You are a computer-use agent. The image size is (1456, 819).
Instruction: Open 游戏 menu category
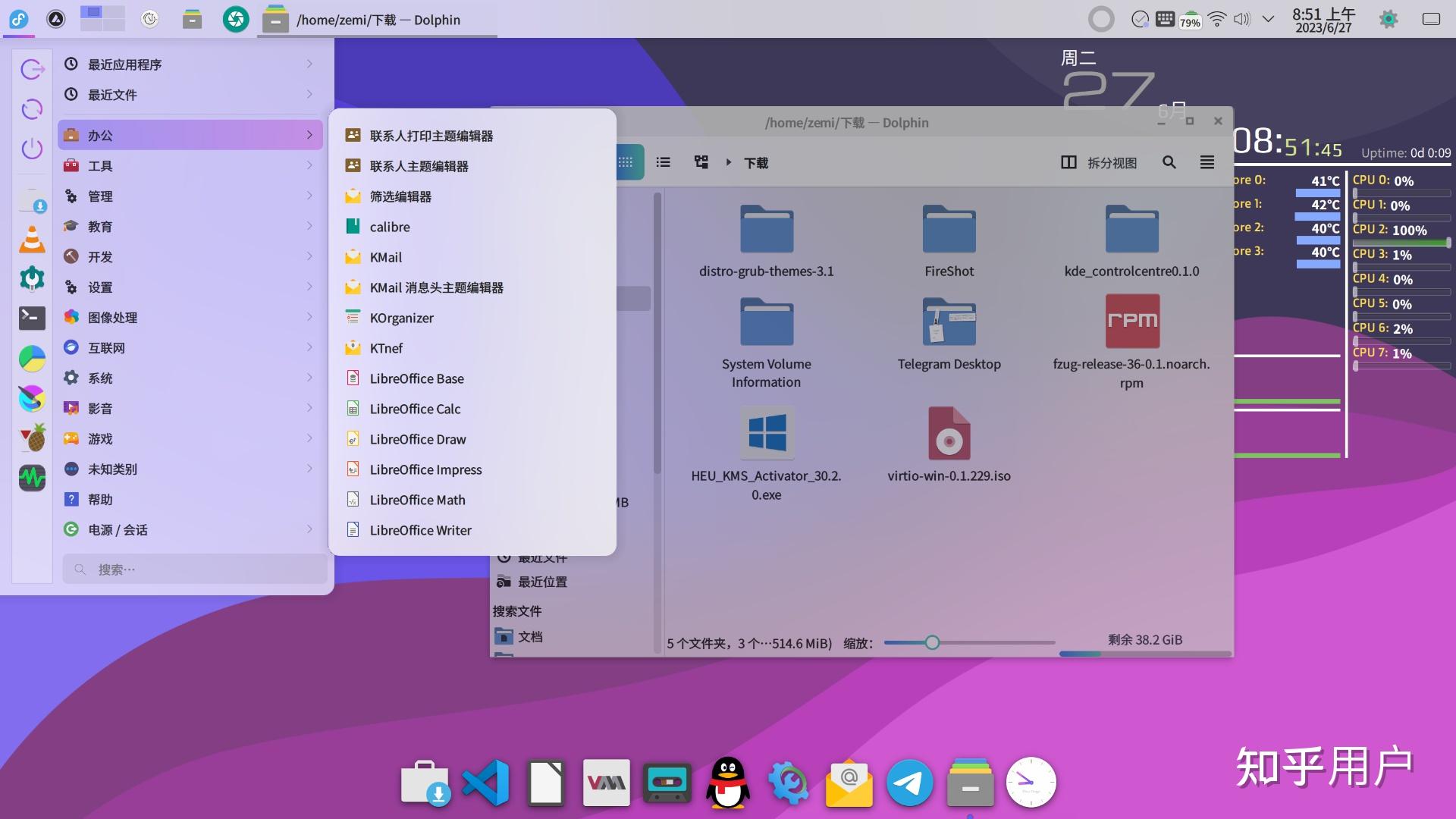(x=190, y=438)
